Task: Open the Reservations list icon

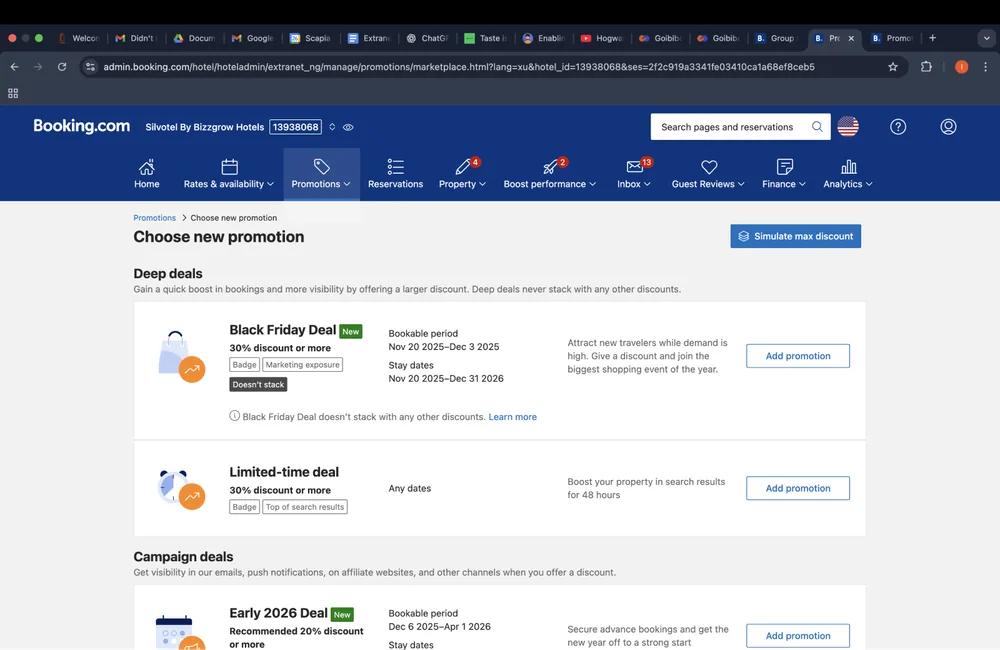Action: 395,166
